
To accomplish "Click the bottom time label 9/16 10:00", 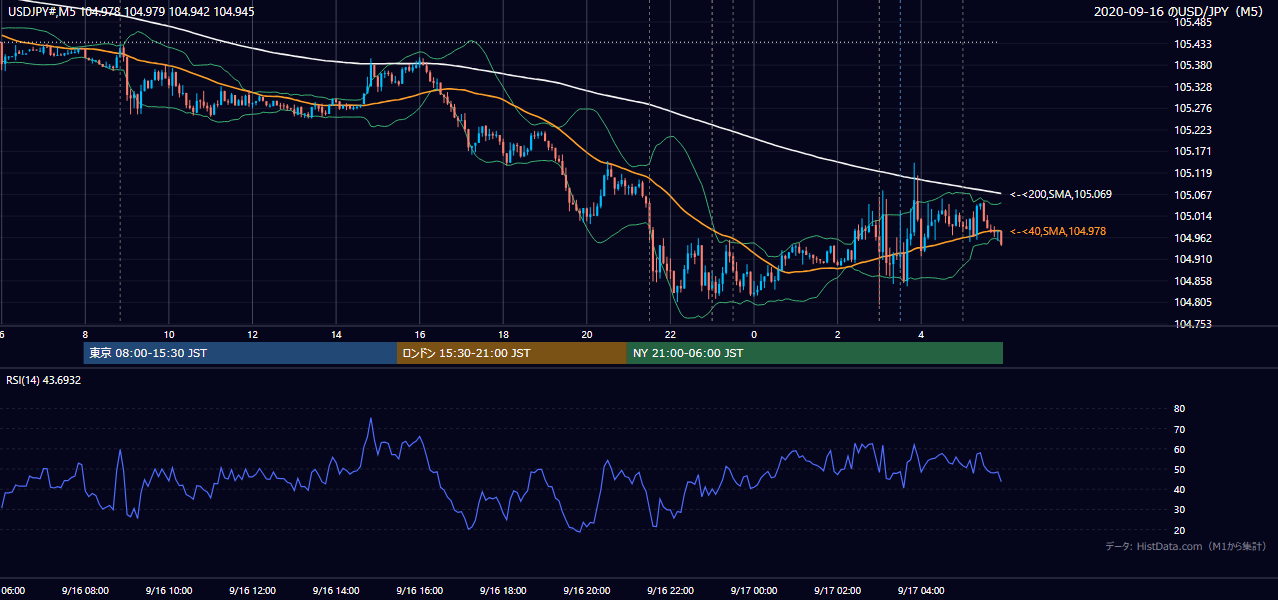I will (168, 590).
